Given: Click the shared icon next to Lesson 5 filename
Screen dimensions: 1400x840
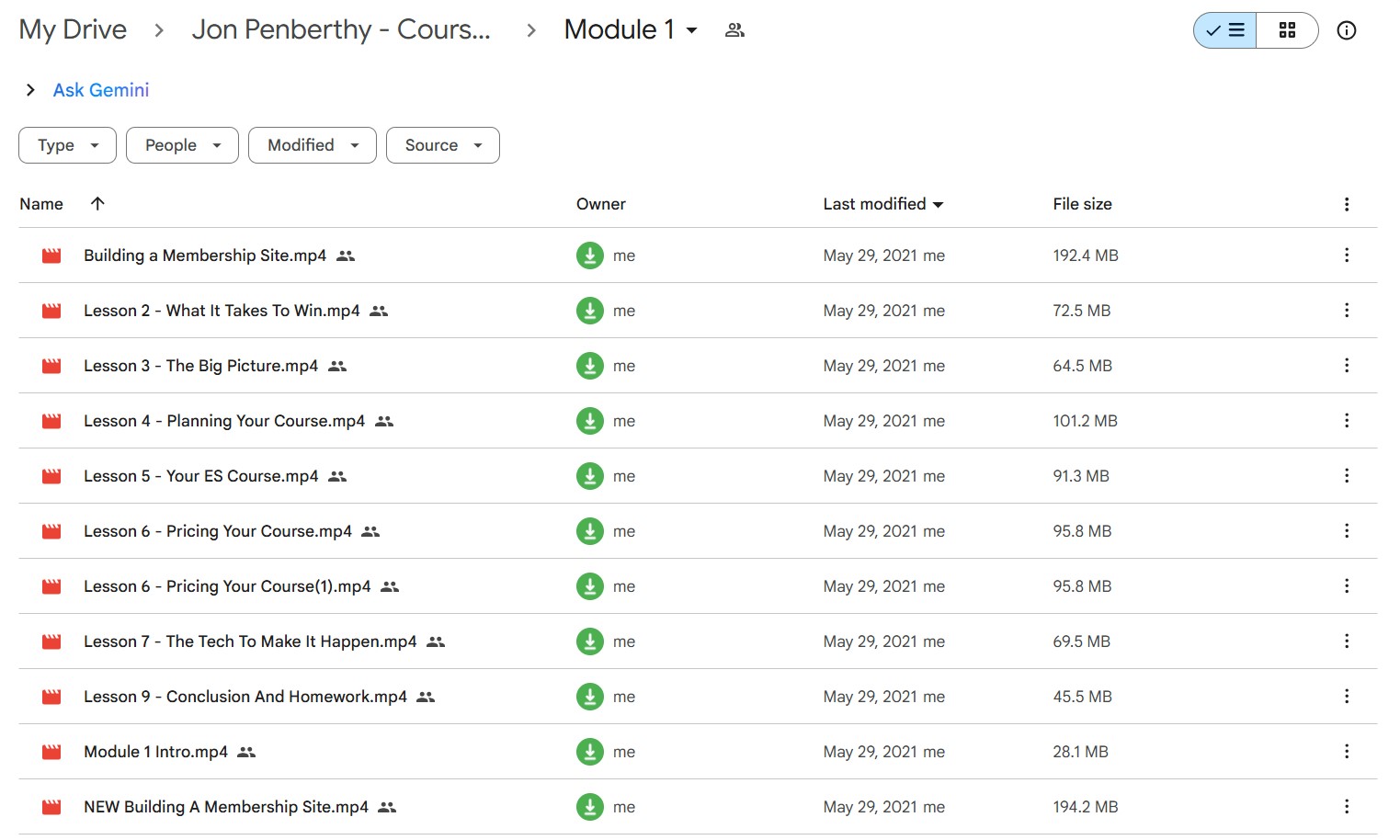Looking at the screenshot, I should click(x=337, y=476).
